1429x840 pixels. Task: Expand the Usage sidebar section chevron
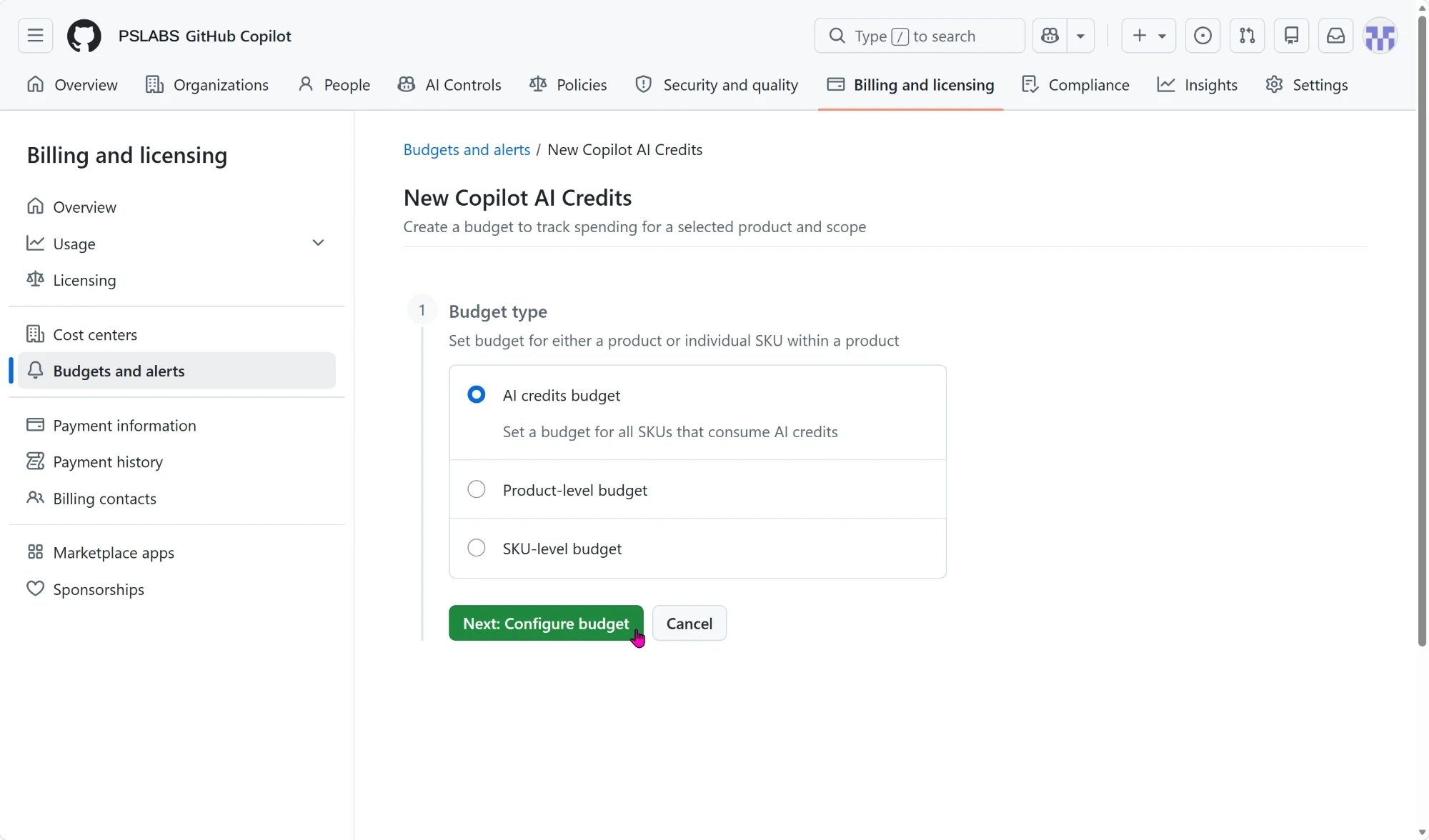[318, 243]
